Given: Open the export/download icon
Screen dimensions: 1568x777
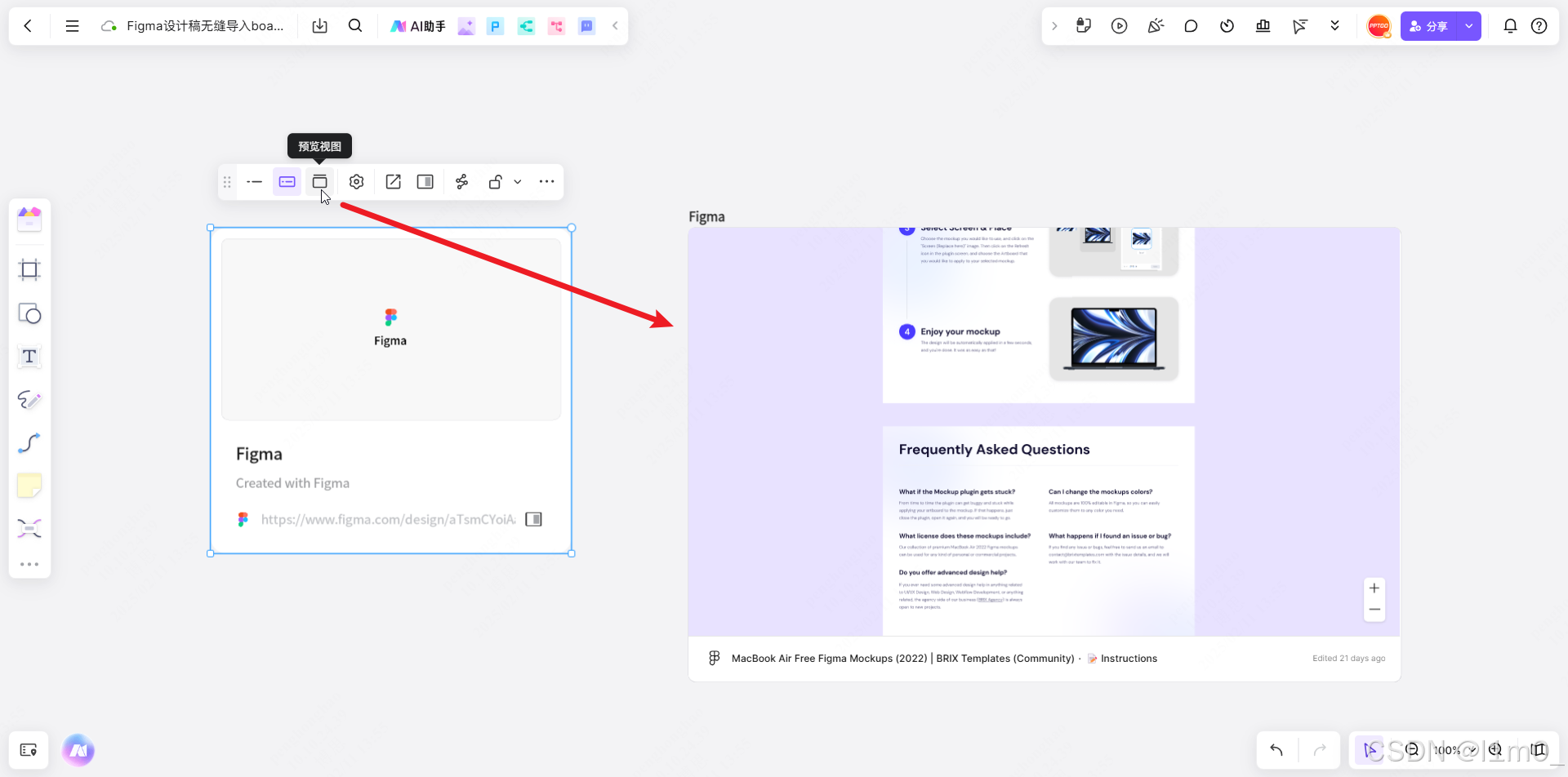Looking at the screenshot, I should 320,26.
